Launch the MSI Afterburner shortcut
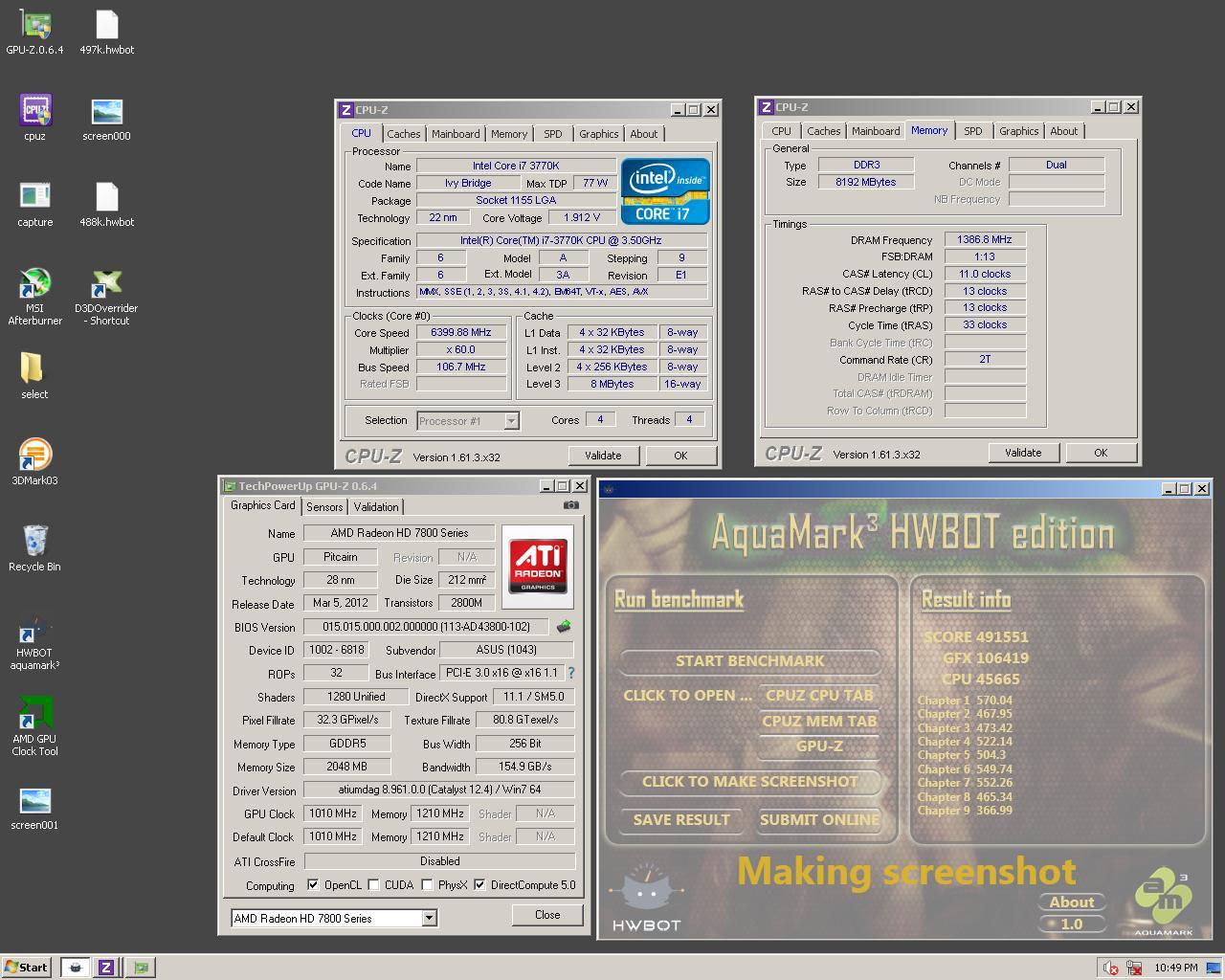Viewport: 1225px width, 980px height. click(x=34, y=297)
